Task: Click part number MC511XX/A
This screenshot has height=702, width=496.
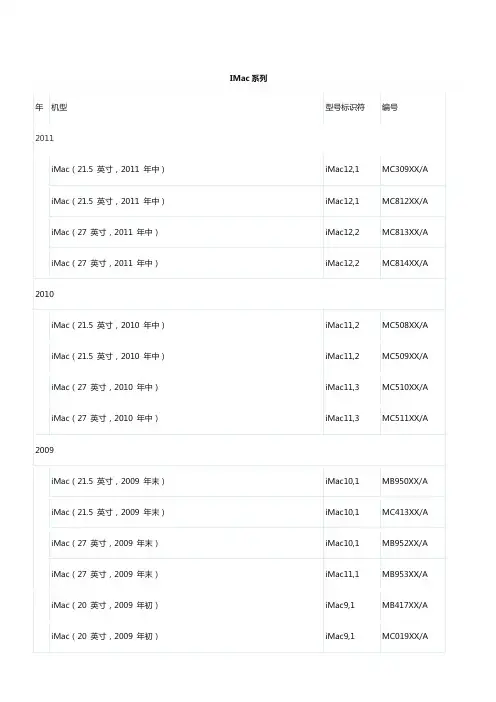Action: [405, 418]
